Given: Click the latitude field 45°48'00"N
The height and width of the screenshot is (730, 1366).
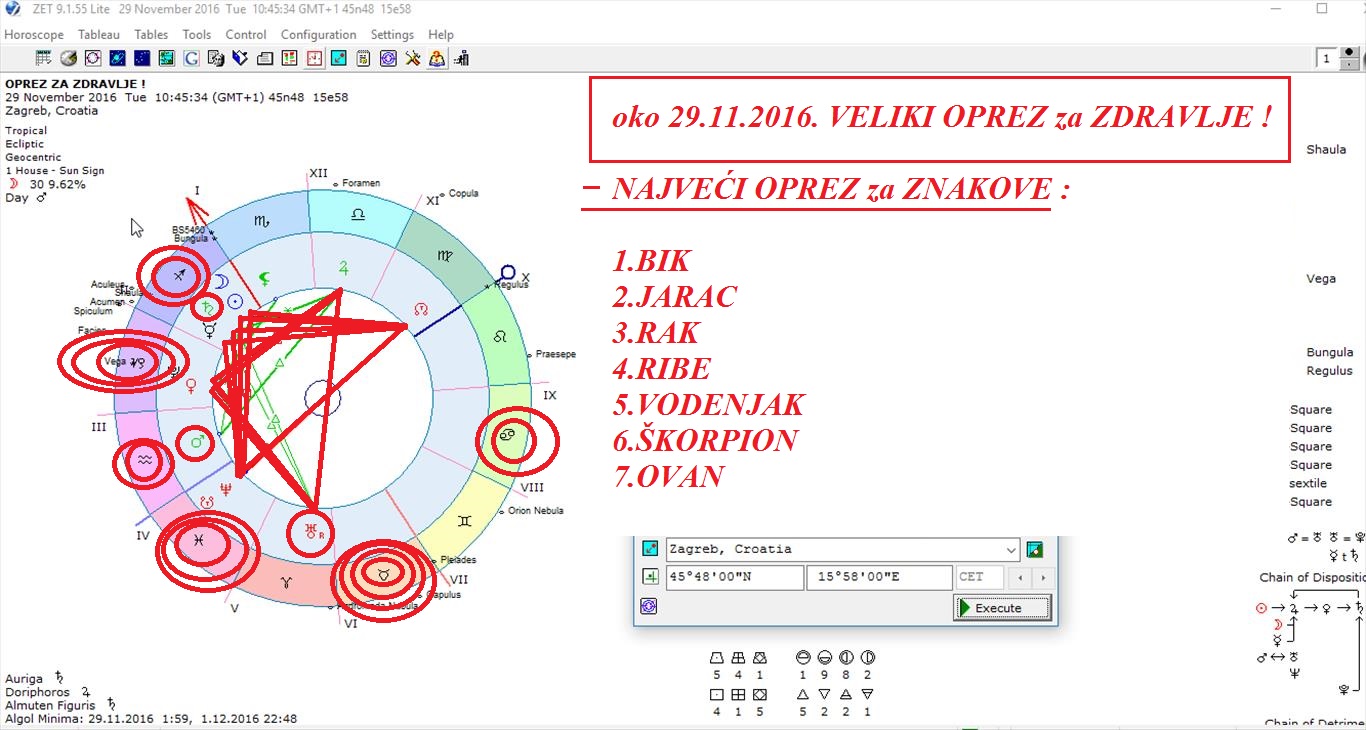Looking at the screenshot, I should (x=734, y=577).
